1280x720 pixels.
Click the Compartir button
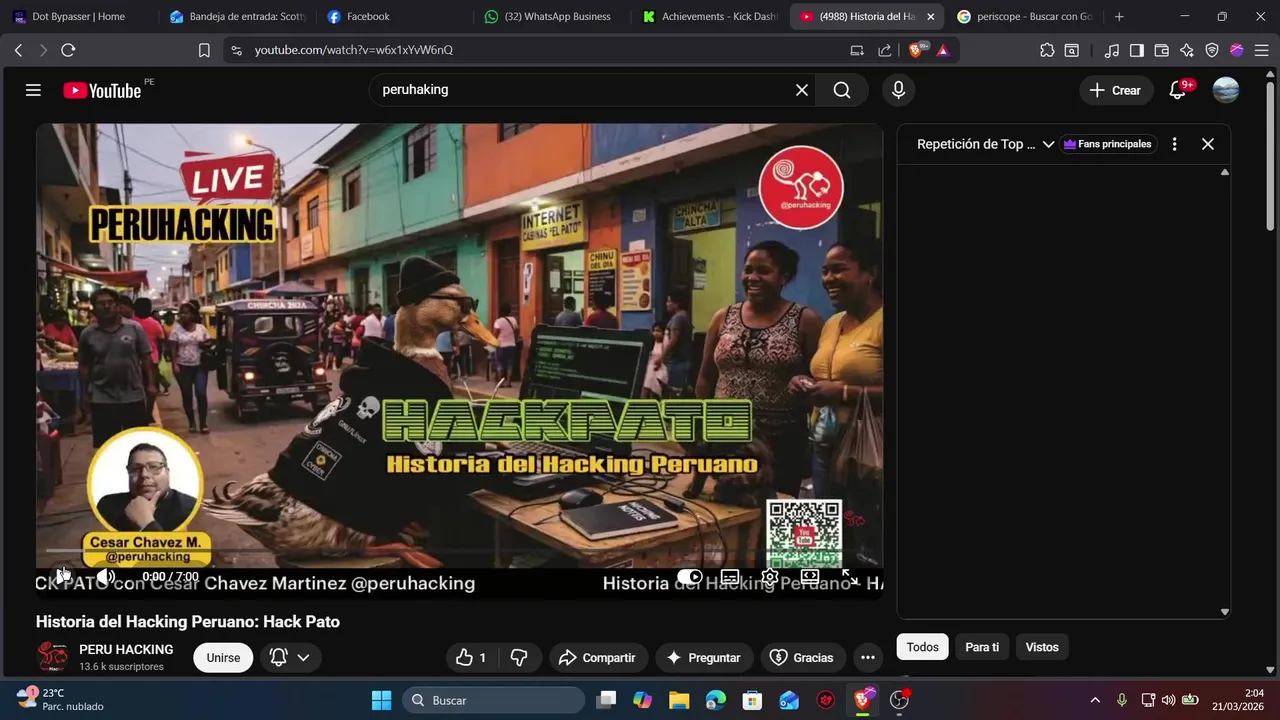point(597,658)
